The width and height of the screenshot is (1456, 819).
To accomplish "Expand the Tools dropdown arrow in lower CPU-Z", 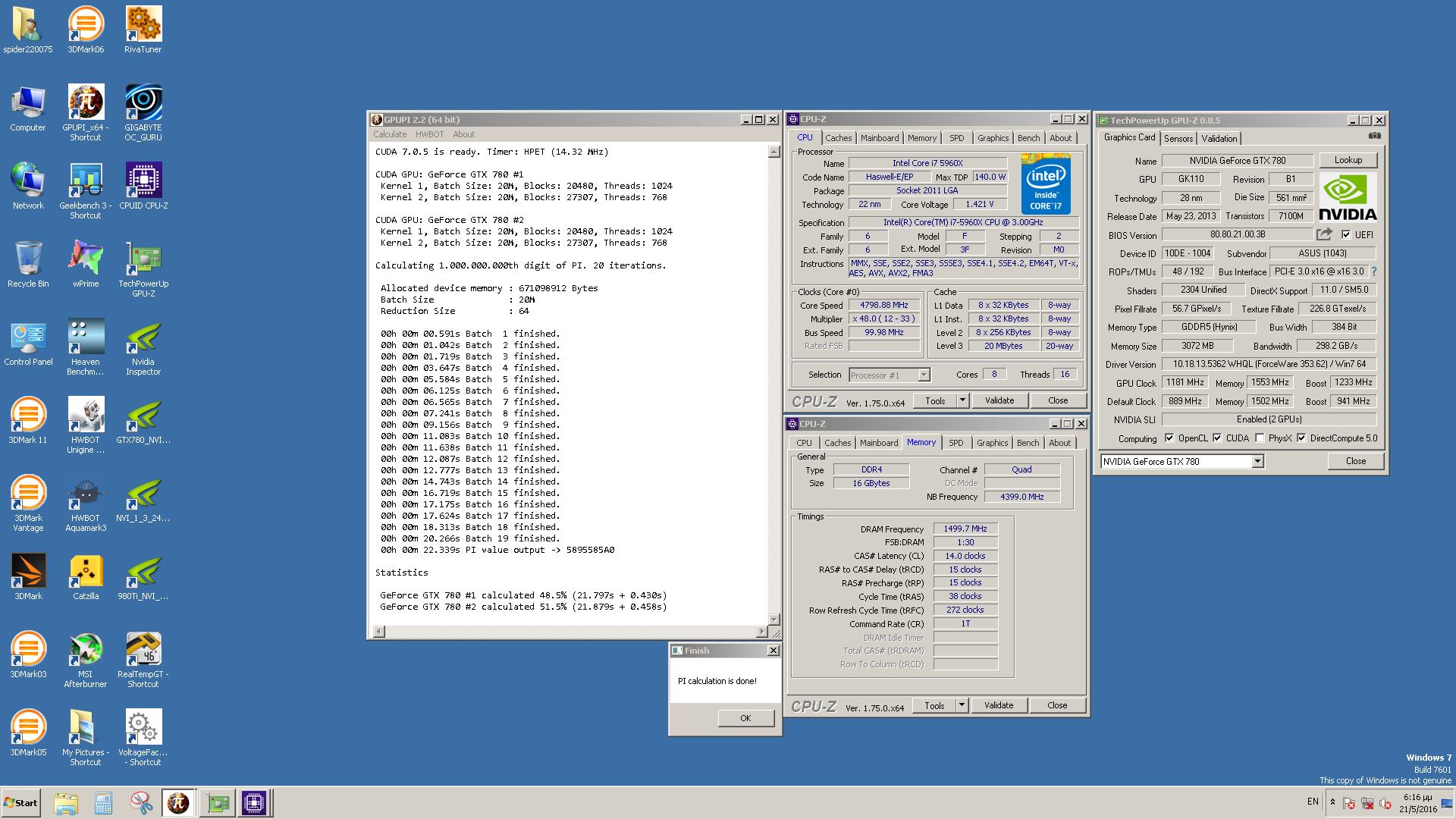I will (x=962, y=705).
